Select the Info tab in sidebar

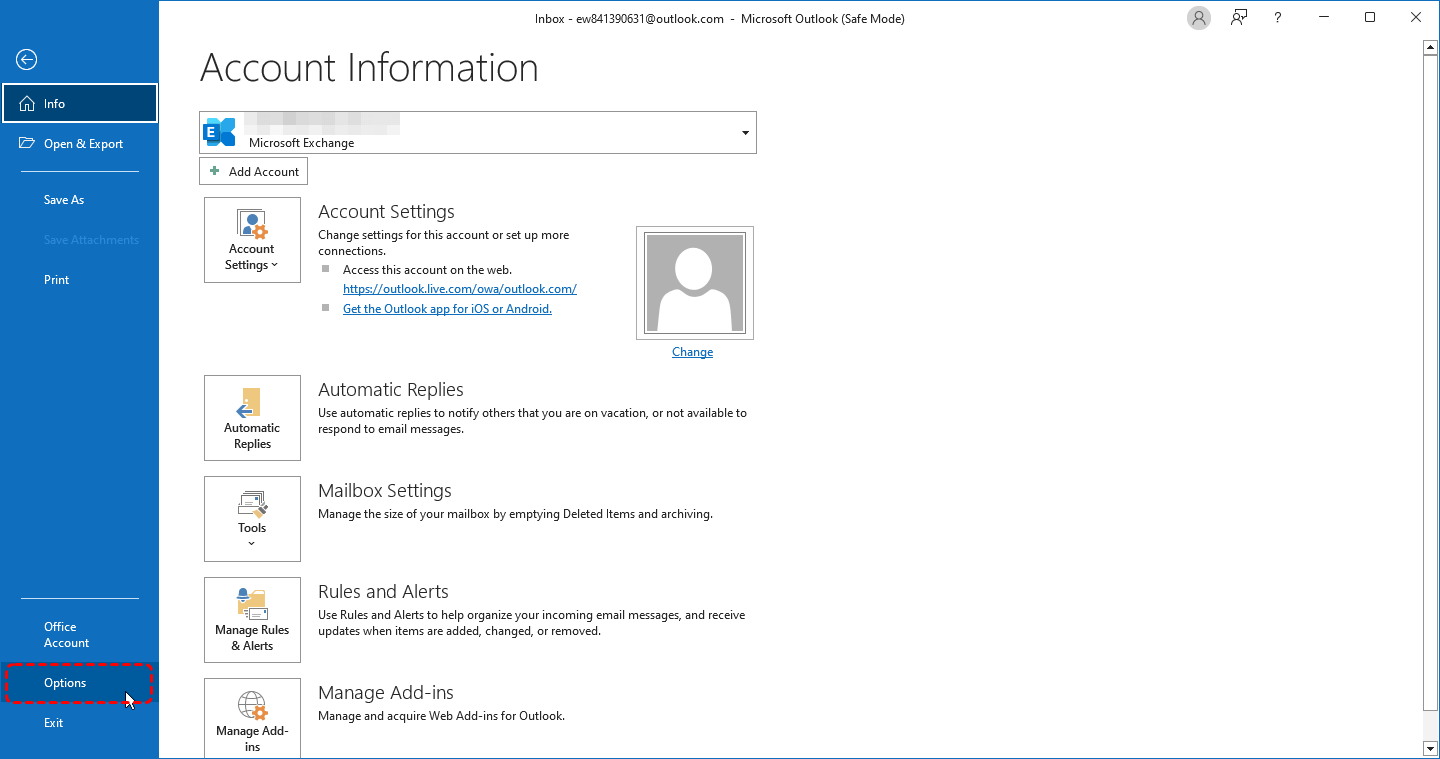point(80,104)
